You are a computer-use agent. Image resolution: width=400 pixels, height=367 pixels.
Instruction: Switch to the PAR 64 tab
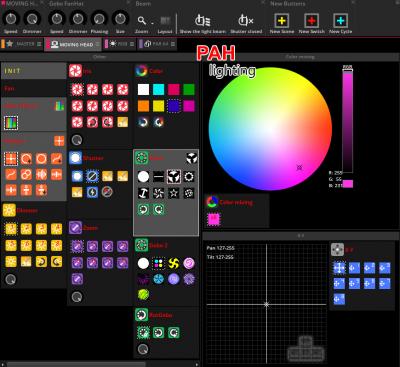(158, 44)
